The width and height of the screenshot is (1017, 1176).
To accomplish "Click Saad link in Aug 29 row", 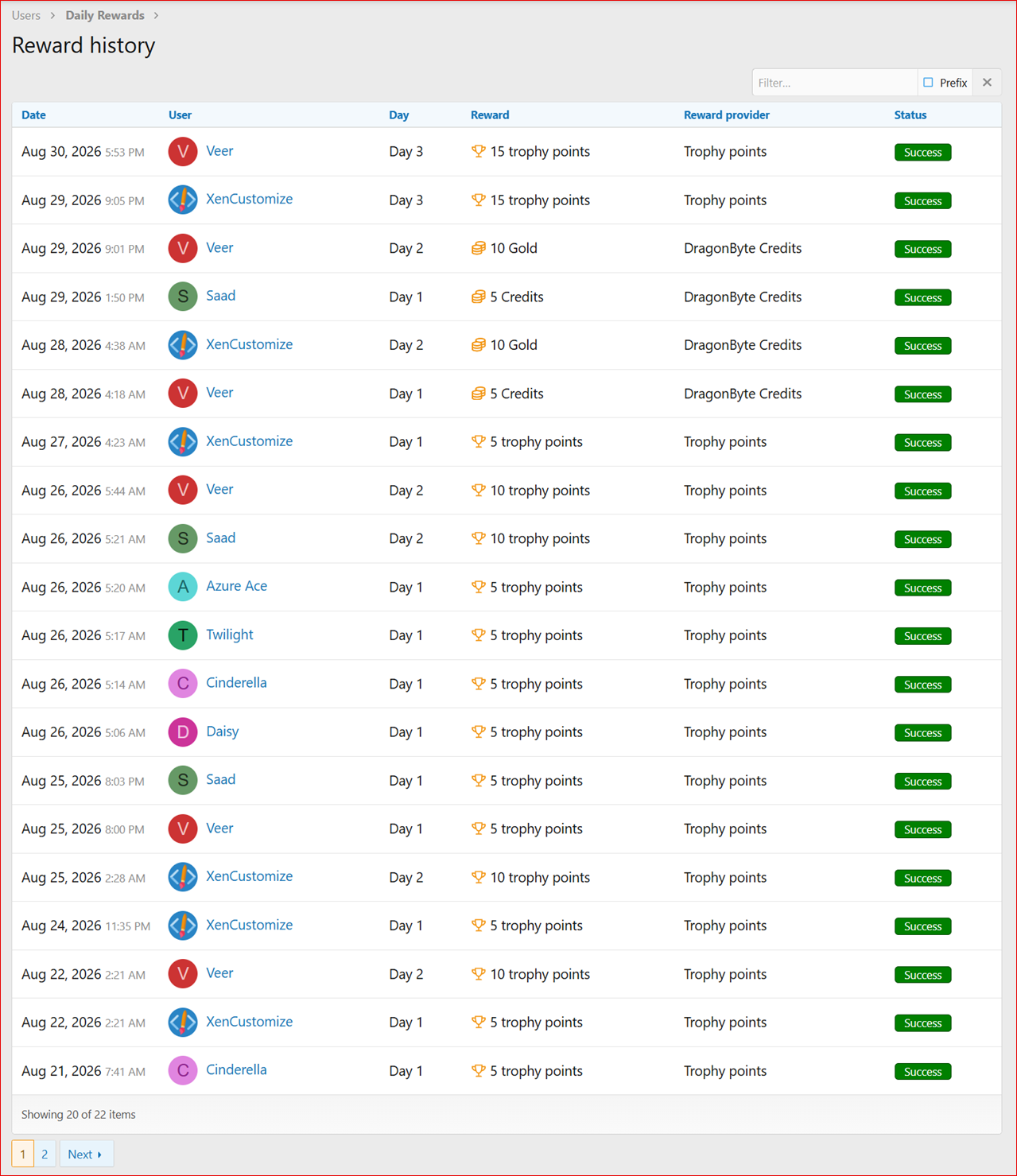I will pyautogui.click(x=220, y=296).
